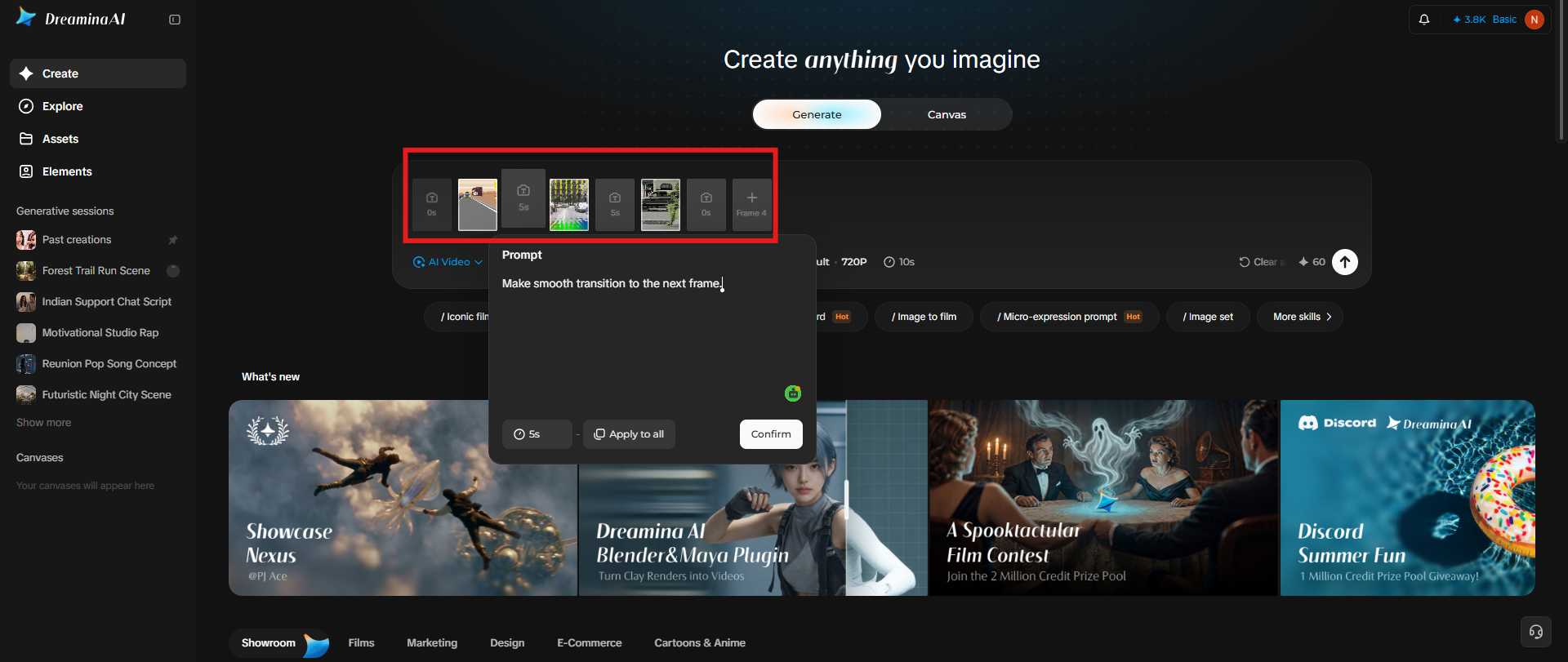Open the AI Video type dropdown
This screenshot has width=1568, height=662.
tap(448, 262)
